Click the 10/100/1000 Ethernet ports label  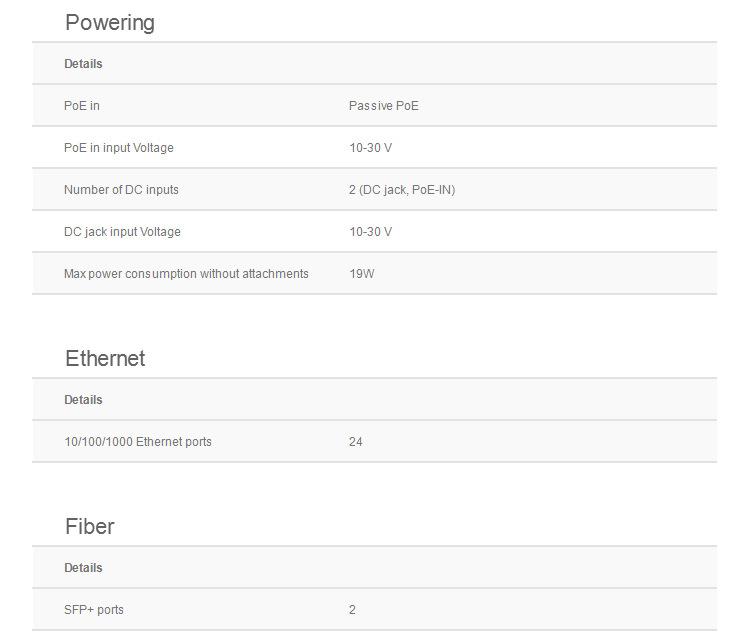(138, 441)
